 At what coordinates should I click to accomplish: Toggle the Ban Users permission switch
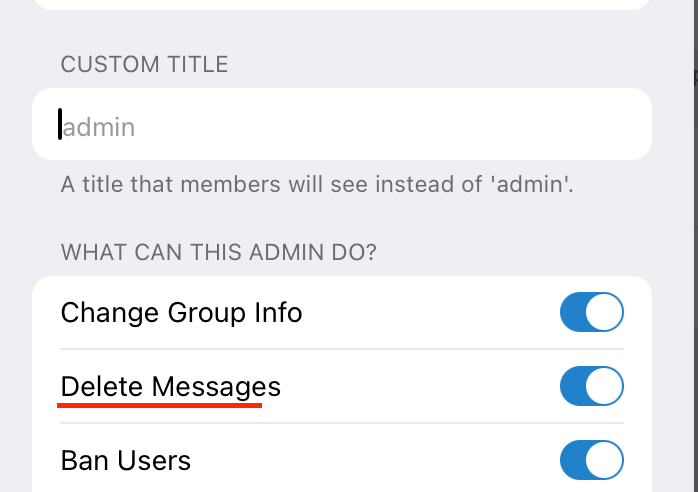pos(591,460)
